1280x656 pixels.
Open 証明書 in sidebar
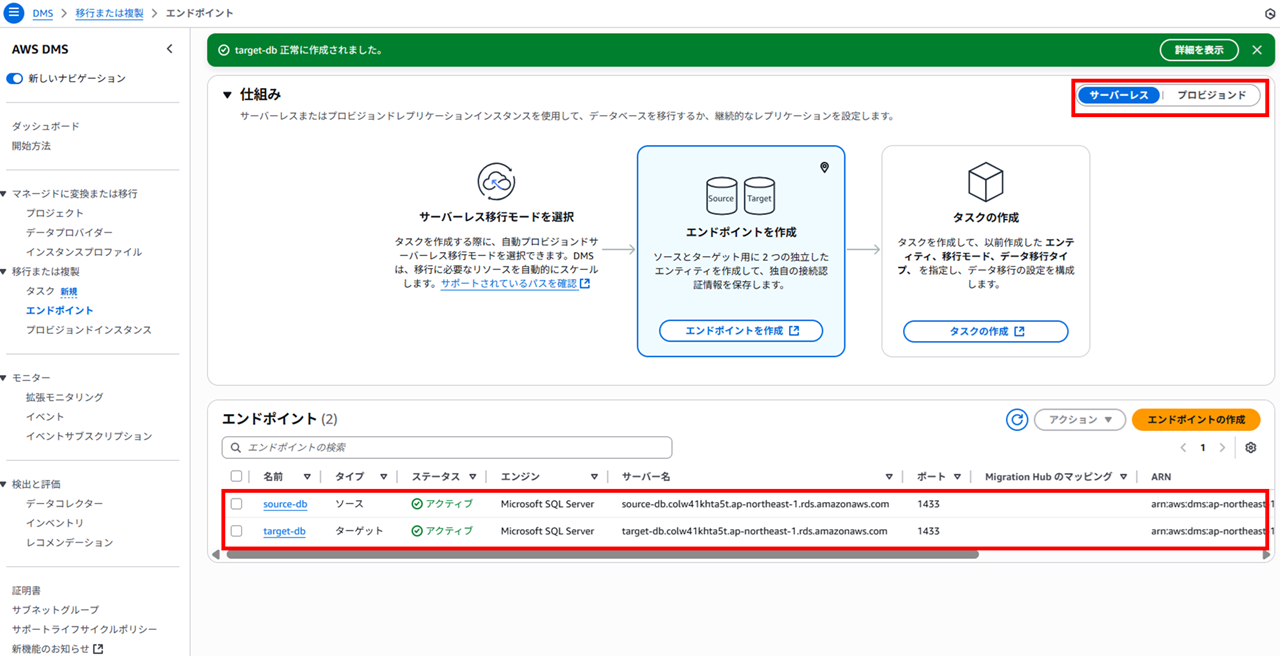click(x=26, y=590)
